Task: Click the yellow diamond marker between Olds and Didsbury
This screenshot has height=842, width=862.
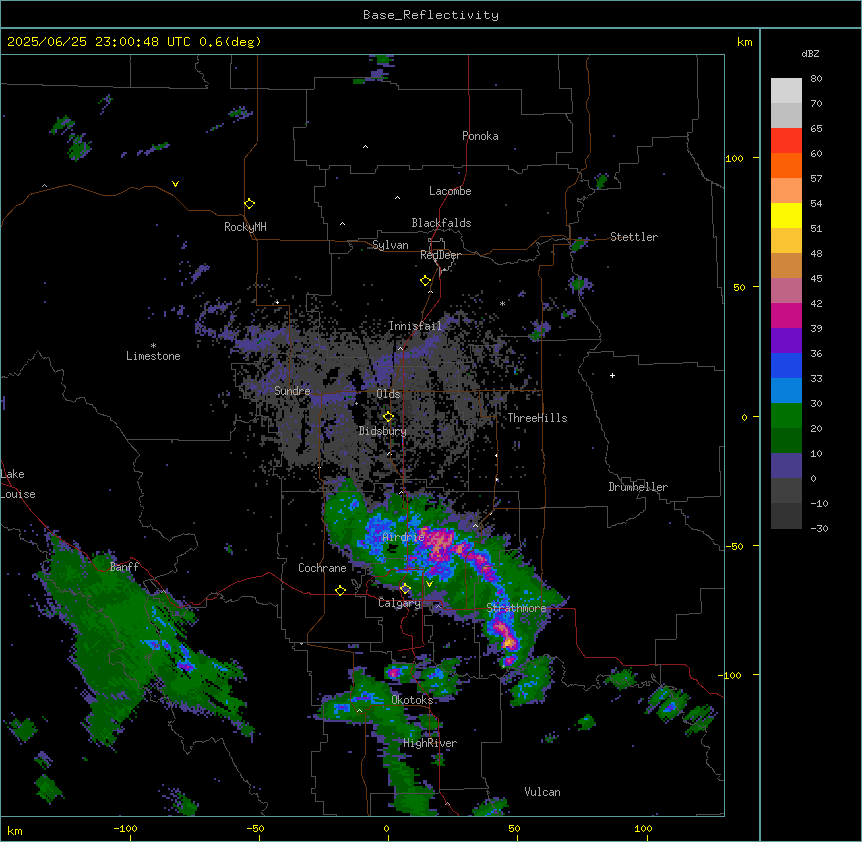Action: [x=388, y=416]
